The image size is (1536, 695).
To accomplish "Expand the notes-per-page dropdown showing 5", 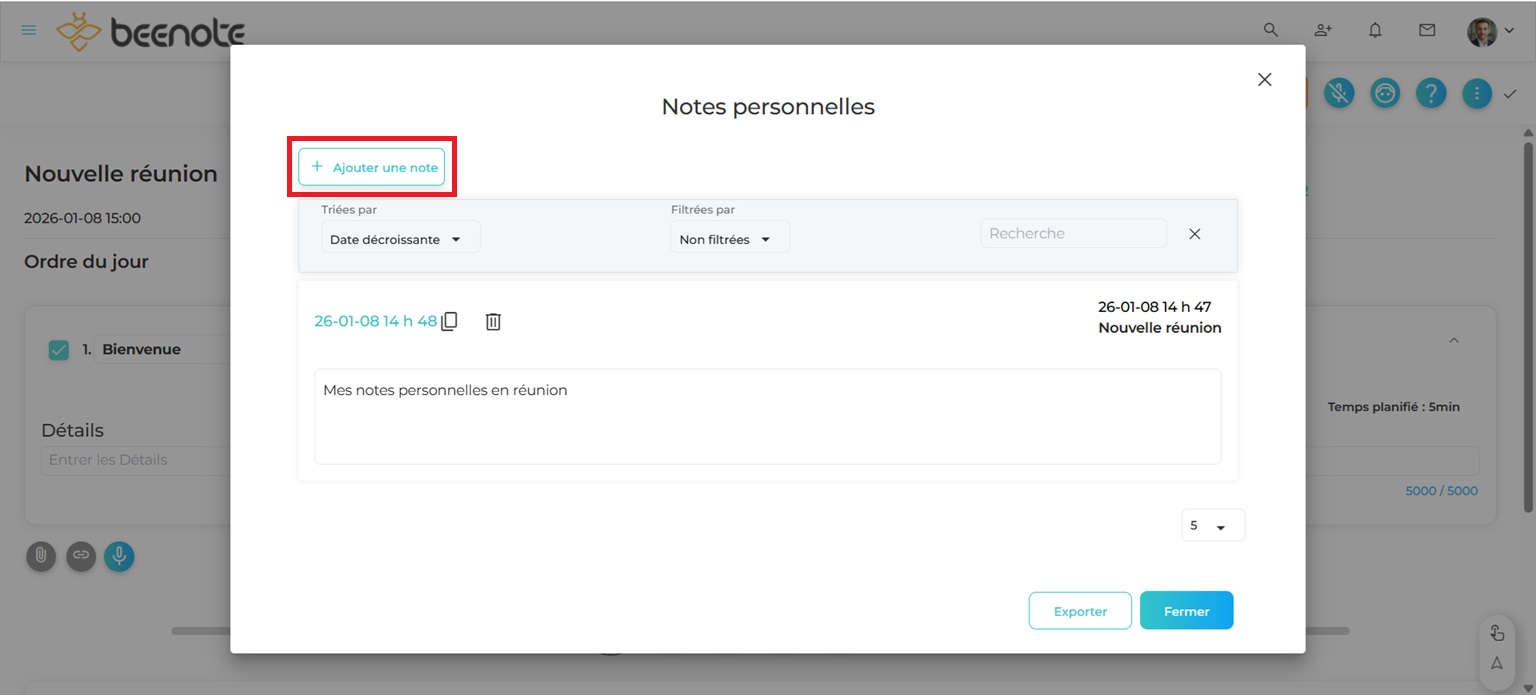I will click(1212, 526).
